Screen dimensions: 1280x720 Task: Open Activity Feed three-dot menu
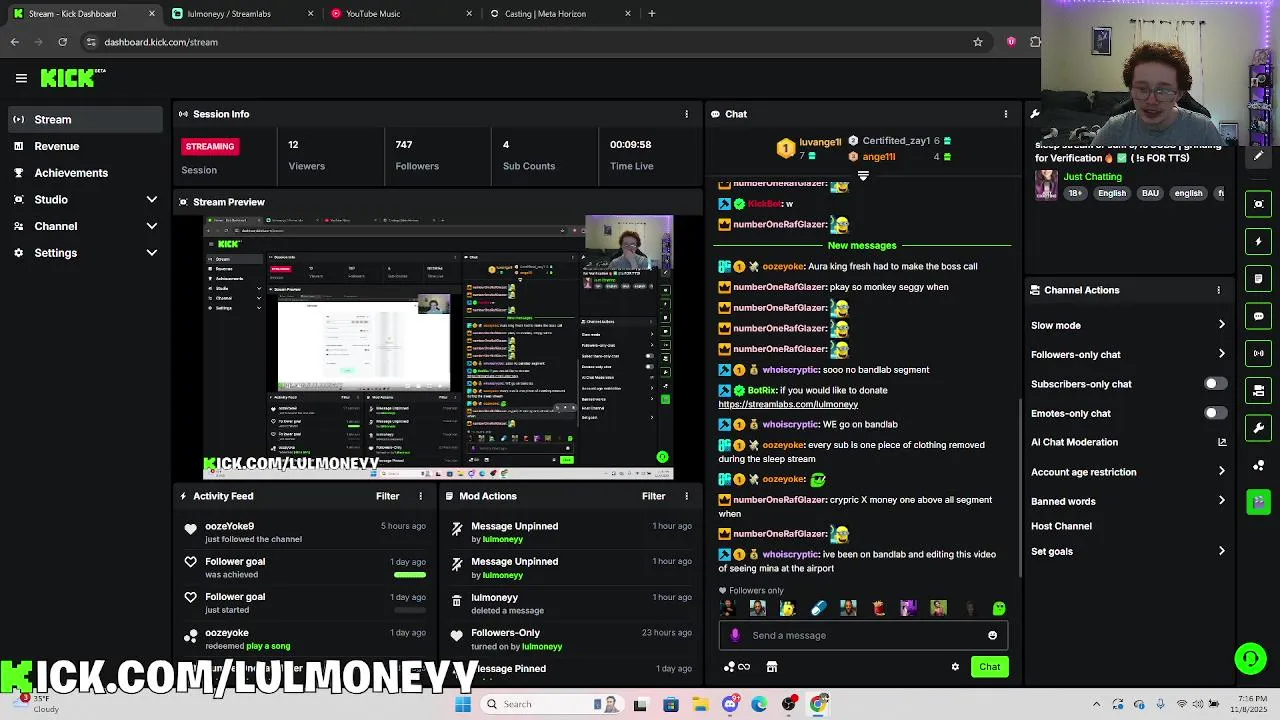click(420, 496)
